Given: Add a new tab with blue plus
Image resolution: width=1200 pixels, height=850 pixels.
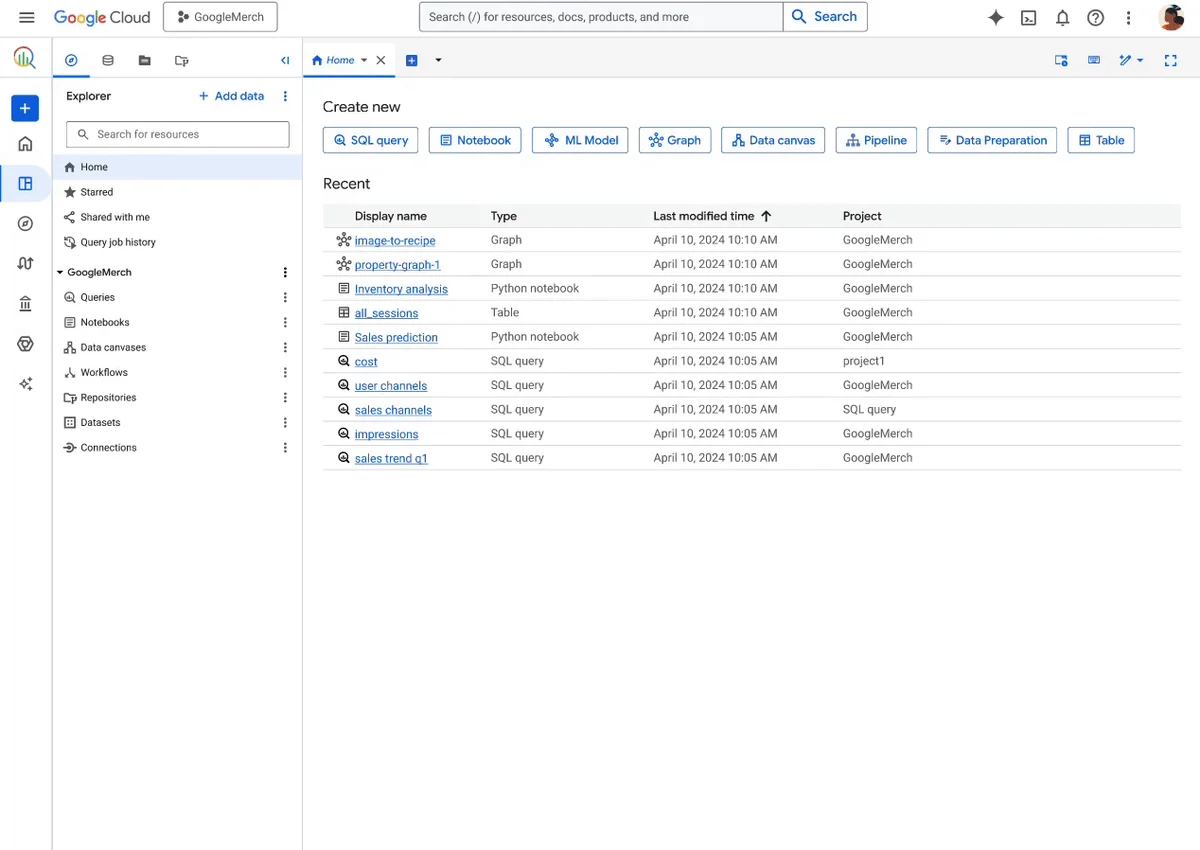Looking at the screenshot, I should point(411,60).
